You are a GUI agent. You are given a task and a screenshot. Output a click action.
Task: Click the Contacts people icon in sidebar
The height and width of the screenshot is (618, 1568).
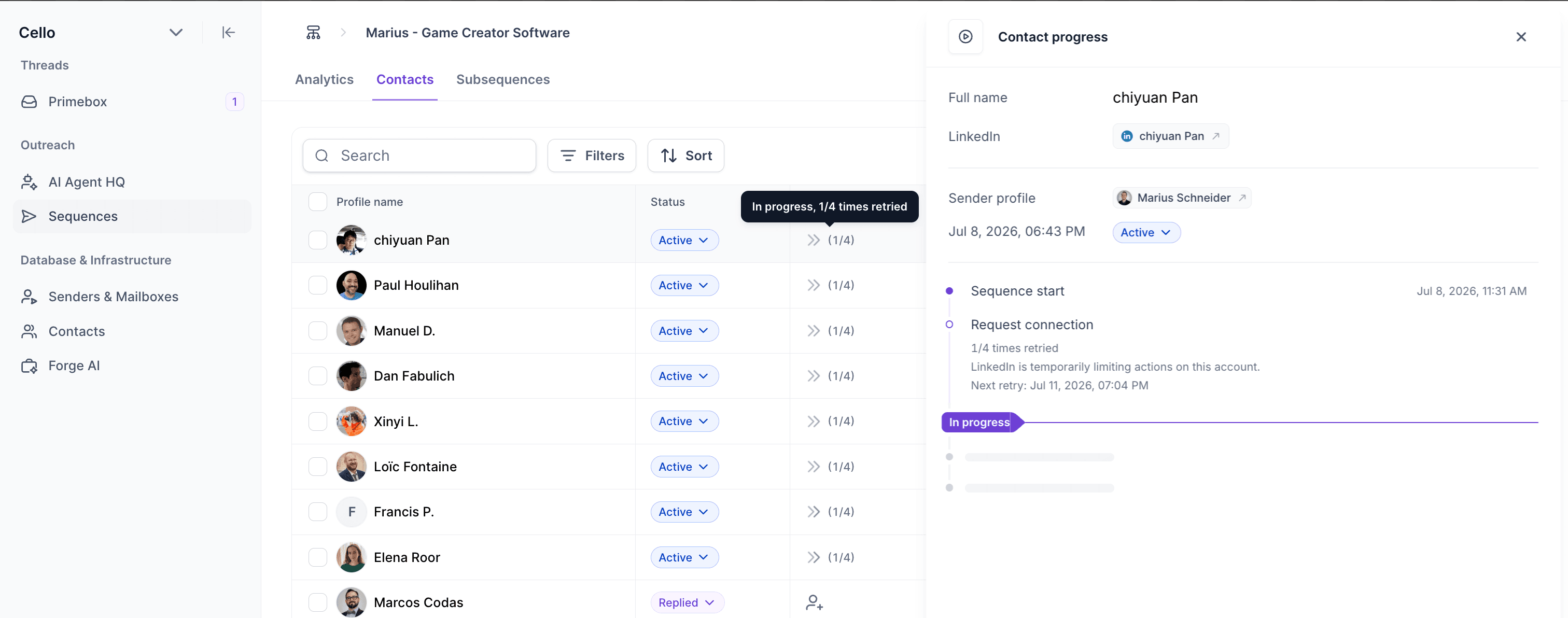[x=29, y=331]
